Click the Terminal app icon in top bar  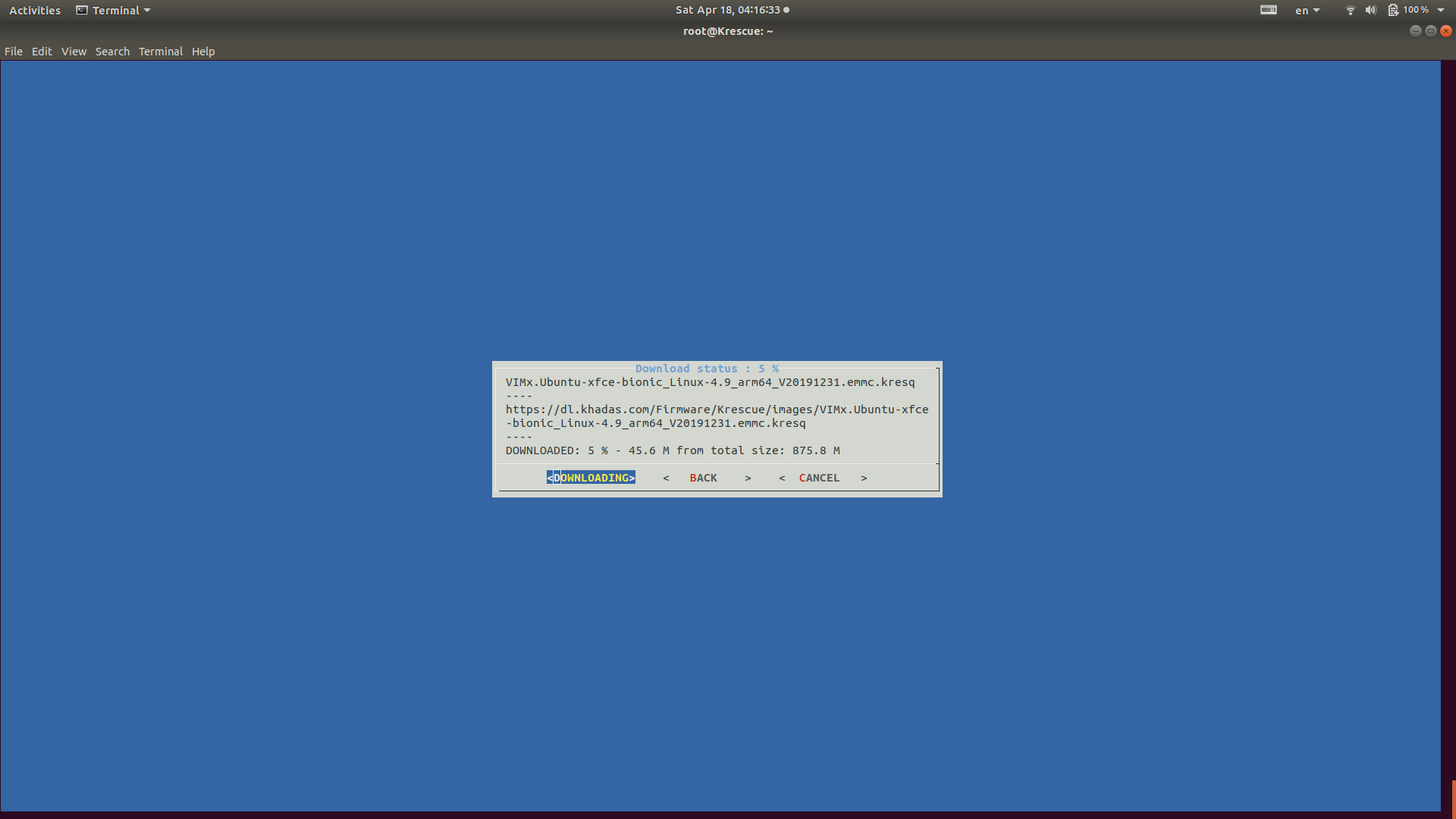coord(82,10)
